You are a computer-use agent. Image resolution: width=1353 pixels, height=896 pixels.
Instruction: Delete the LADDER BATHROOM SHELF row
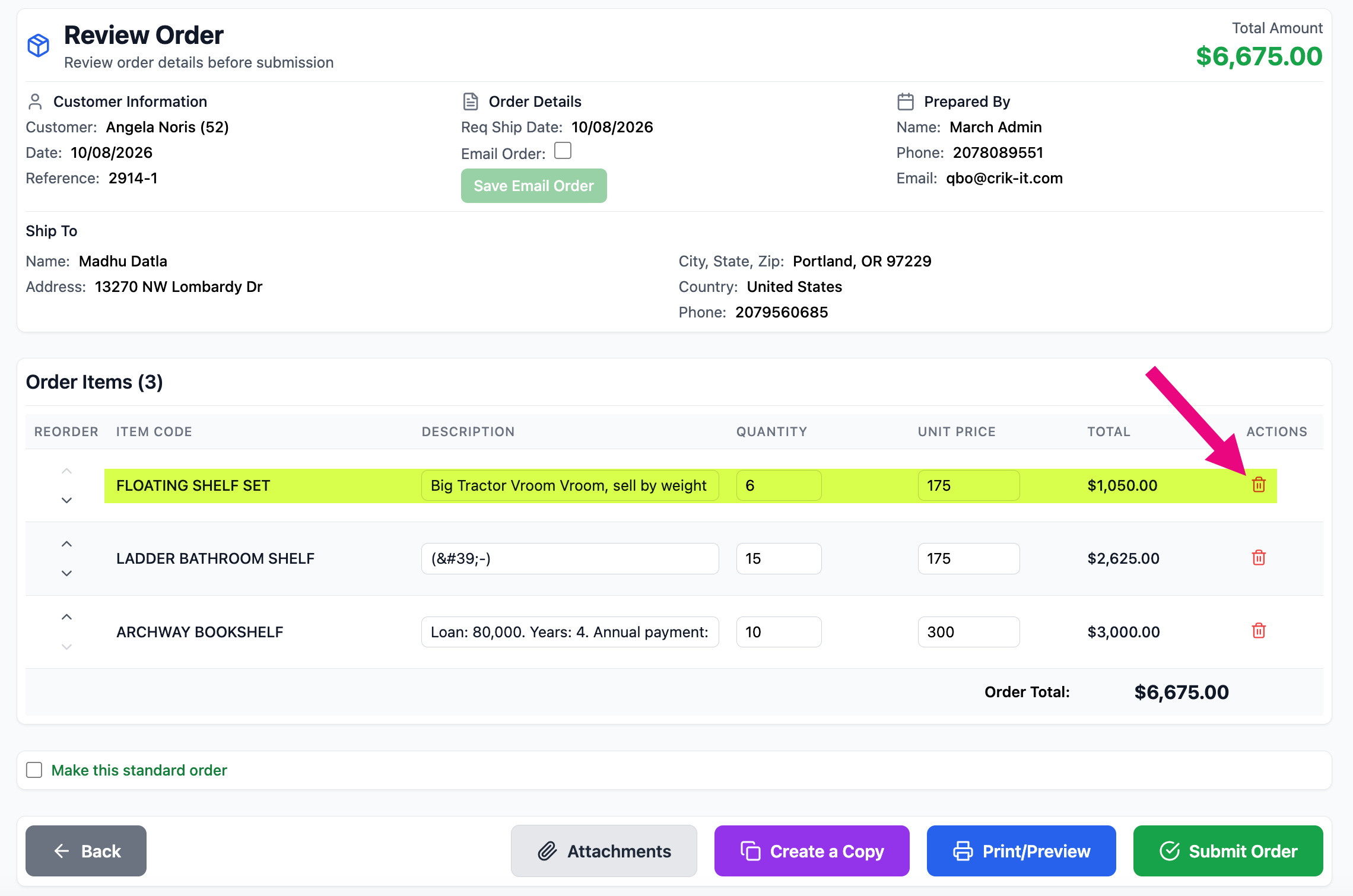(1259, 558)
